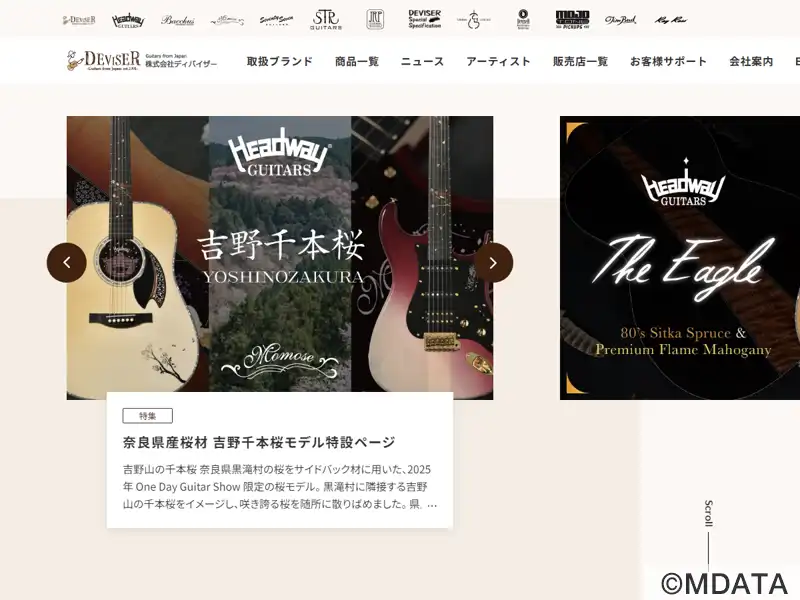The image size is (800, 600).
Task: Click the Headway Guitars logo in top bar
Action: (x=128, y=20)
